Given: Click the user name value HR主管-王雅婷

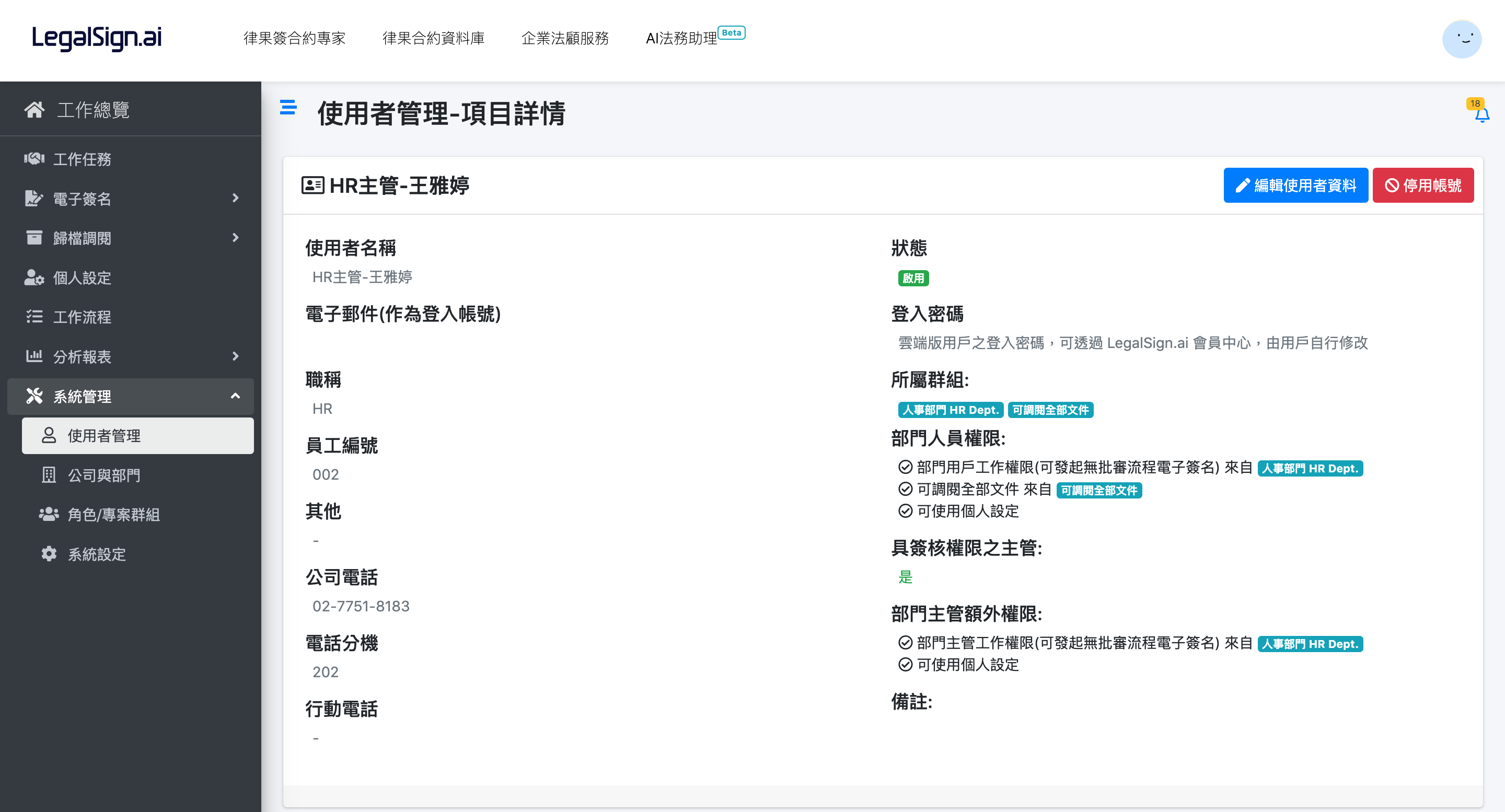Looking at the screenshot, I should pyautogui.click(x=362, y=277).
